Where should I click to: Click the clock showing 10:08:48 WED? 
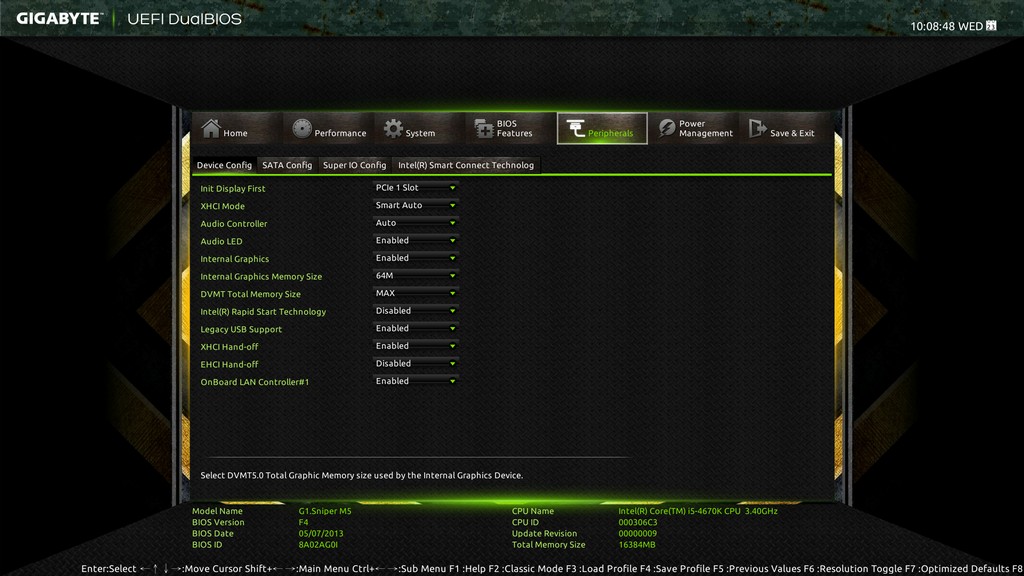(946, 26)
